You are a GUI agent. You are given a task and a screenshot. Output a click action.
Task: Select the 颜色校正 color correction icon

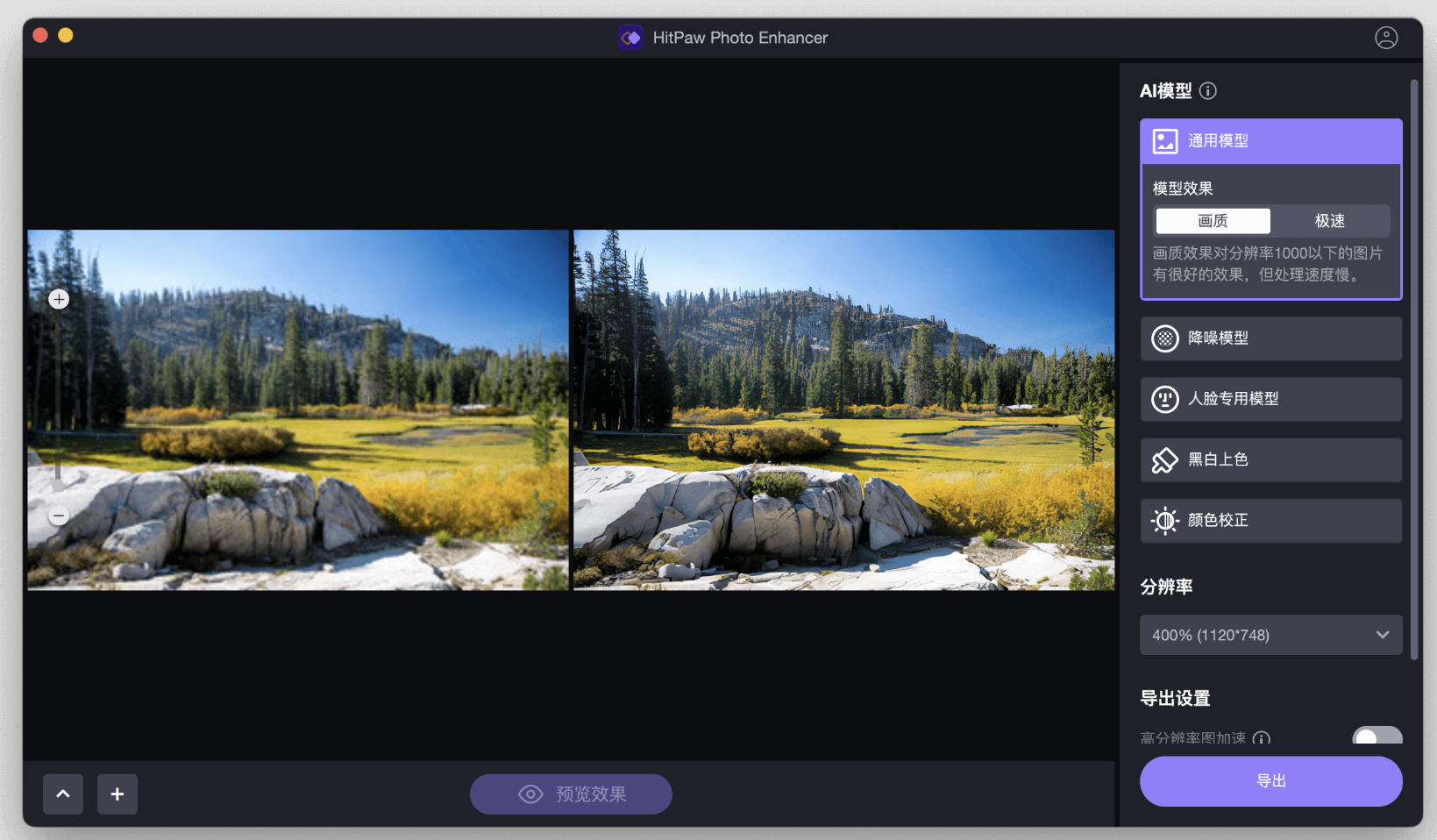(1164, 520)
